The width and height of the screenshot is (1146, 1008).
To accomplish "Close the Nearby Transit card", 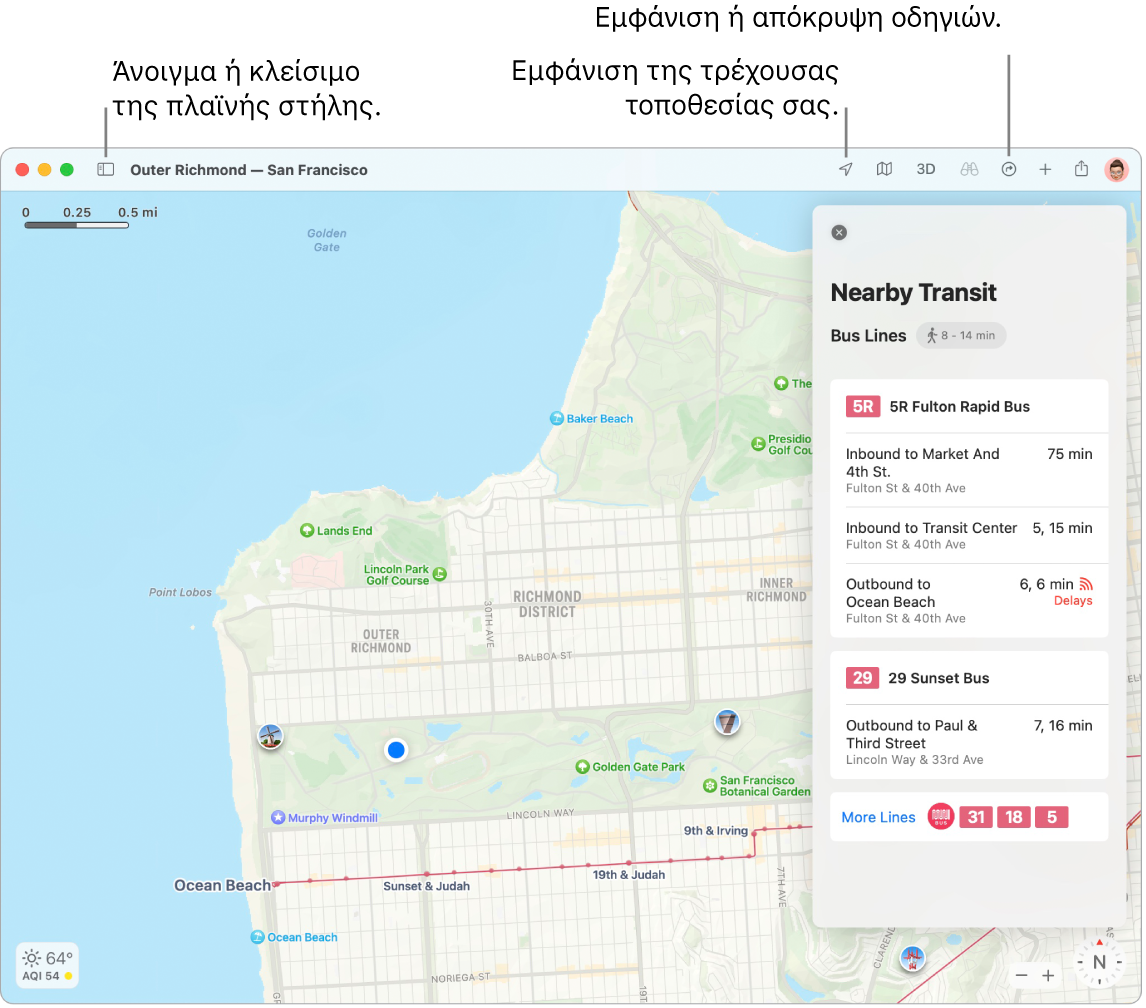I will (x=839, y=232).
